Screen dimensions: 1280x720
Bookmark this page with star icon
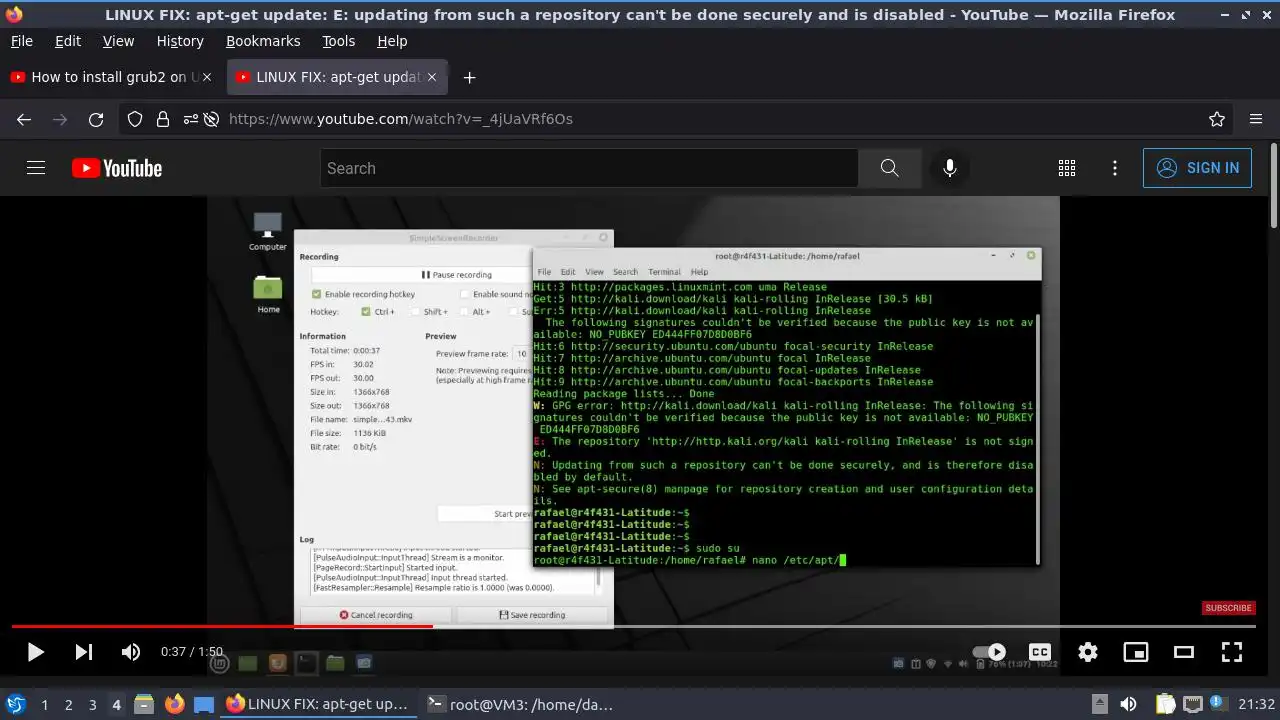1217,119
